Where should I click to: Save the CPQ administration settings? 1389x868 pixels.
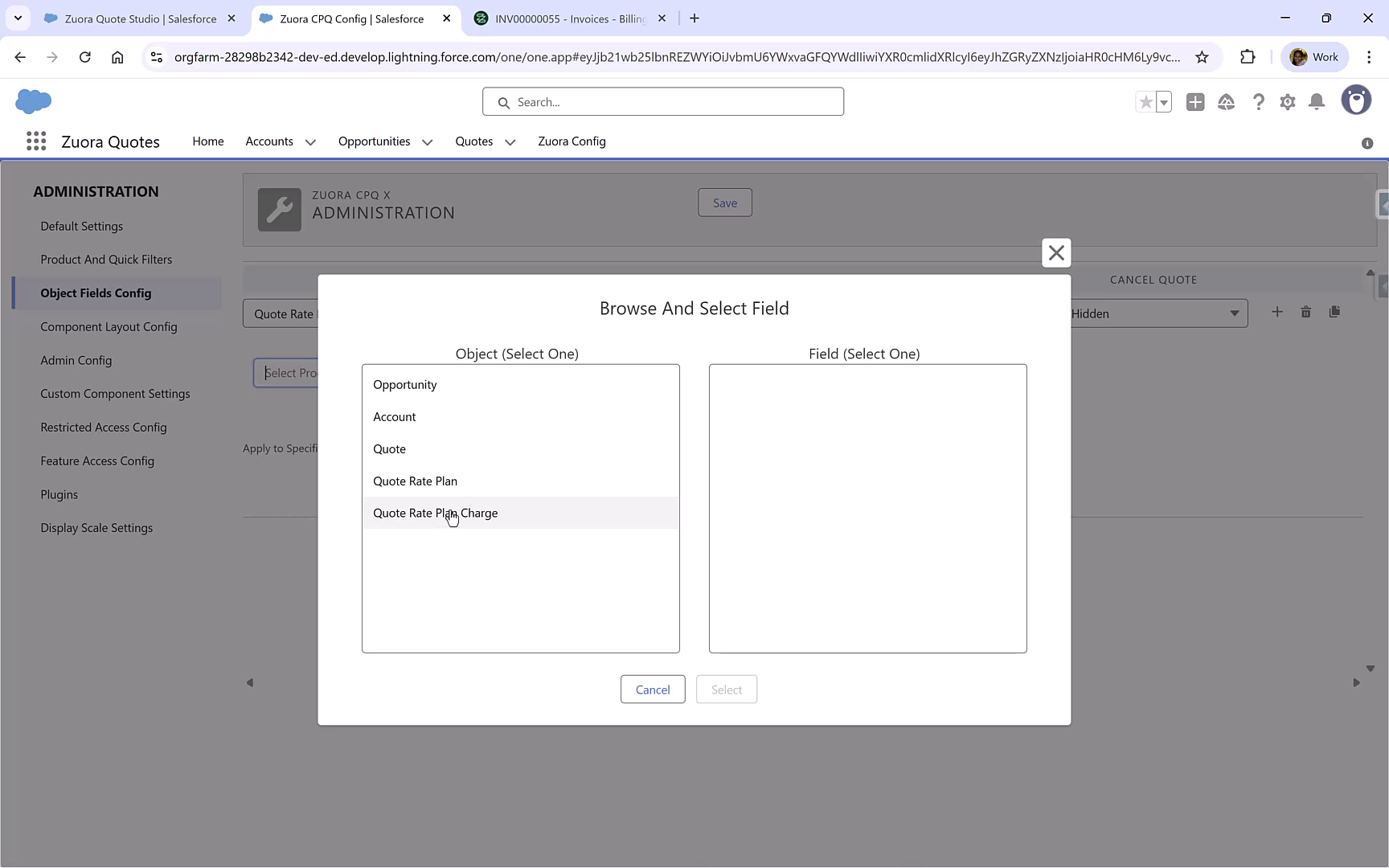pos(724,202)
